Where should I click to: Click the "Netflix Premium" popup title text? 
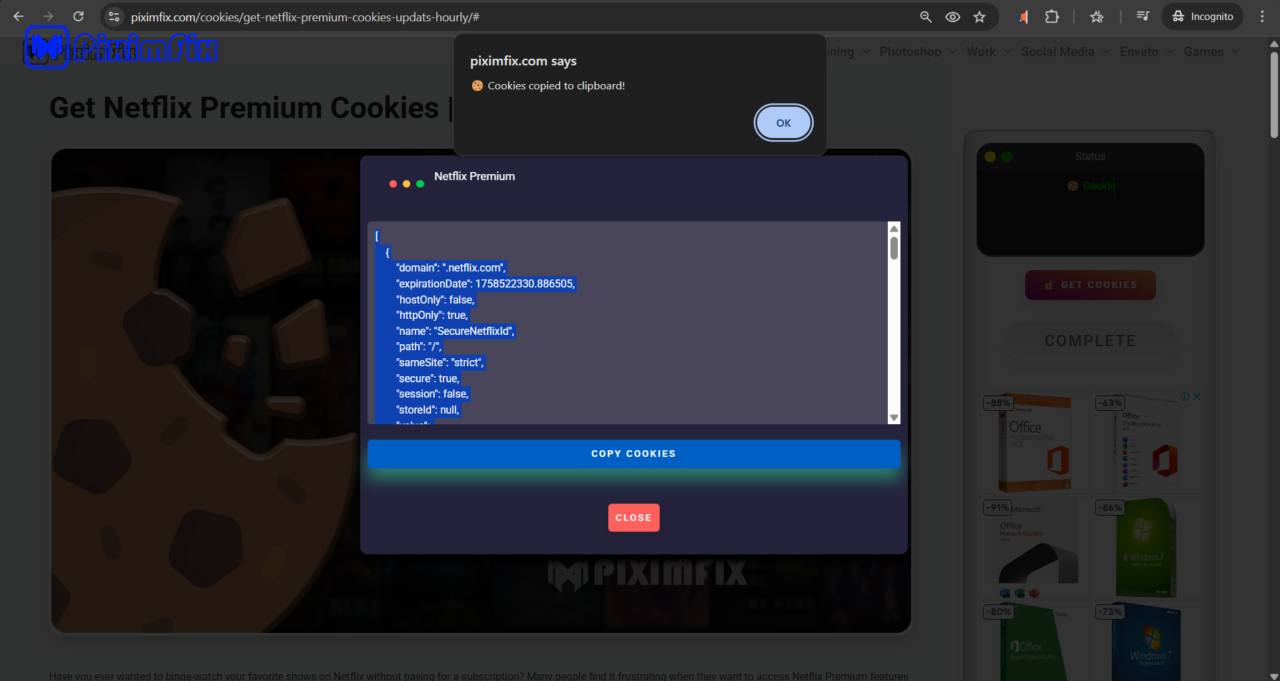[475, 176]
